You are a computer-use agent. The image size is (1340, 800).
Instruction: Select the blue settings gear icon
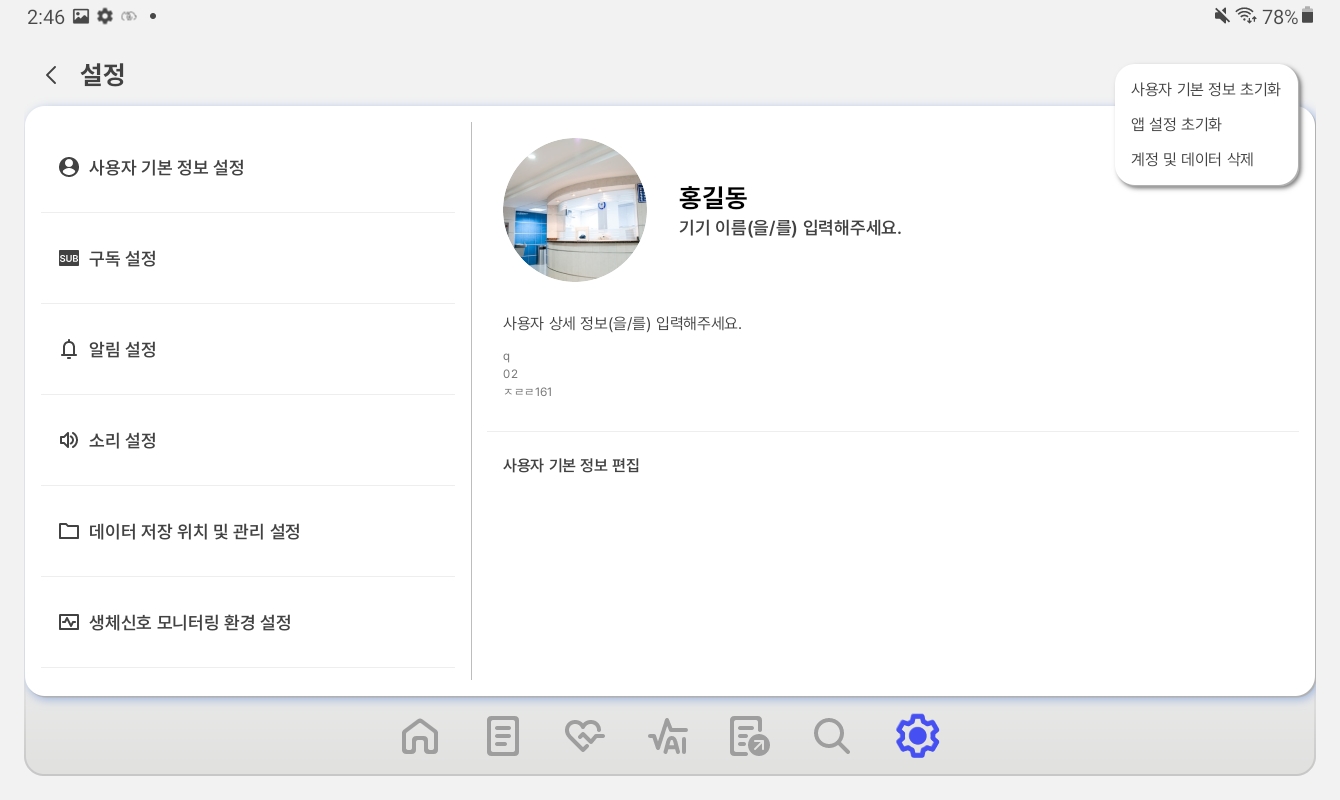pos(917,736)
